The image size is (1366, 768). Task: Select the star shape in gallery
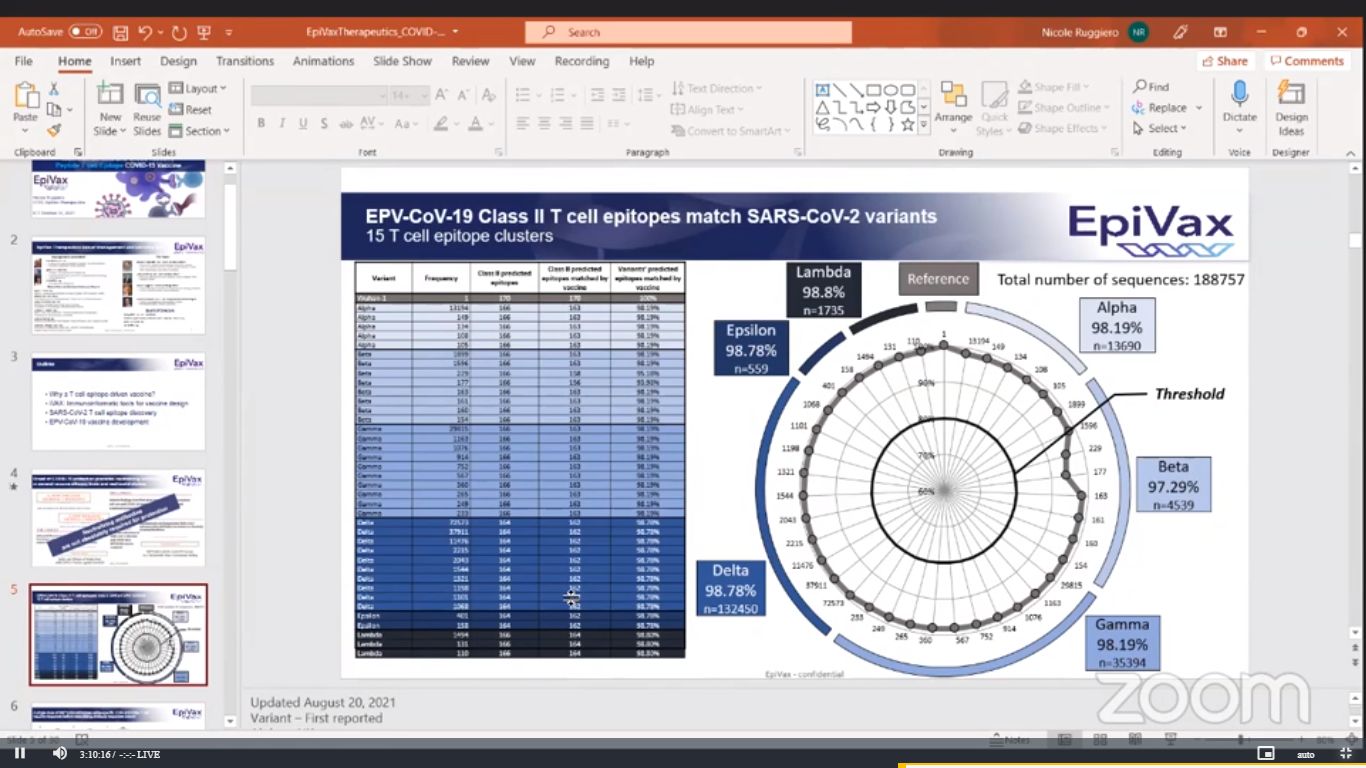(x=908, y=125)
